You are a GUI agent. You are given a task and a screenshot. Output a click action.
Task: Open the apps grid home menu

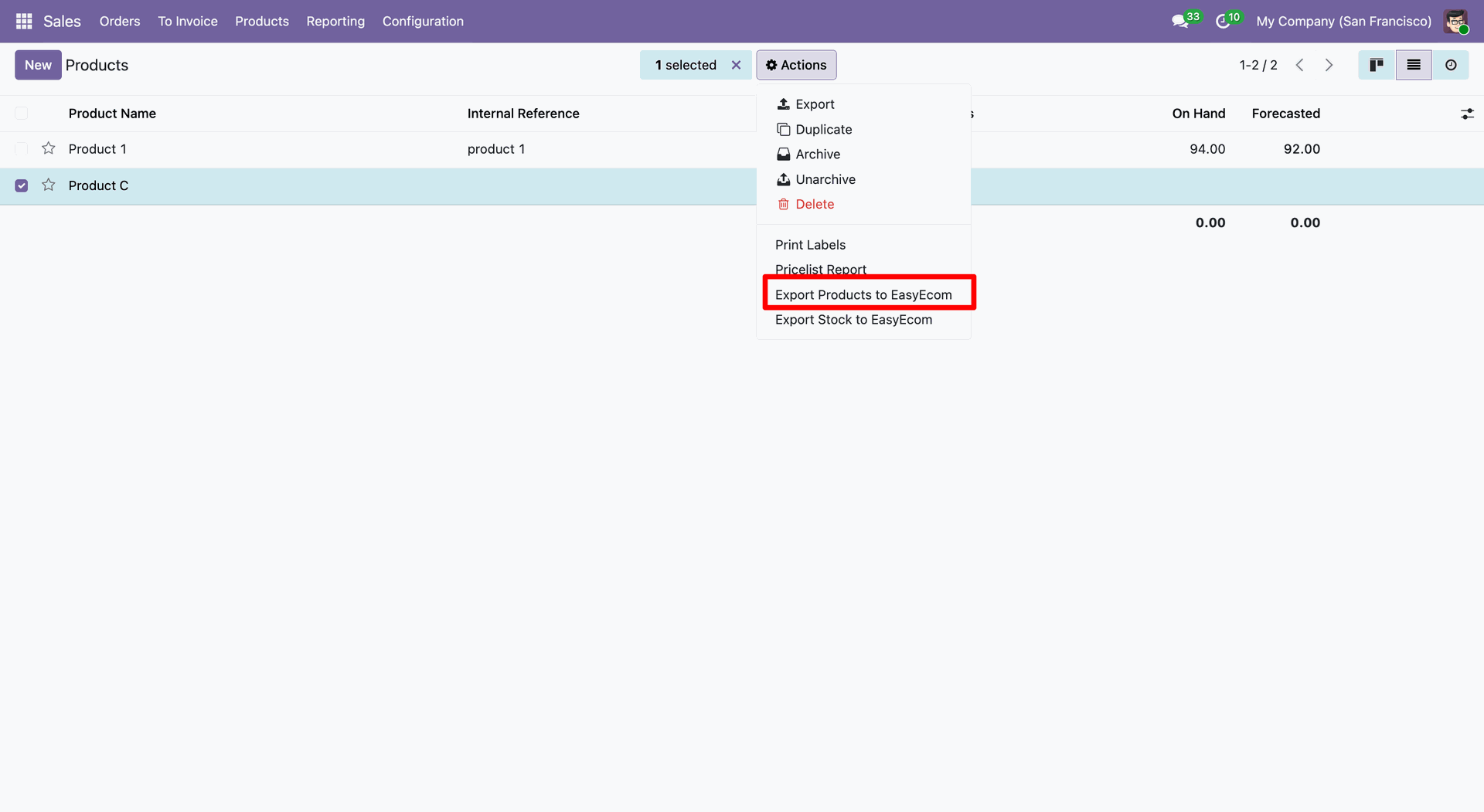[24, 21]
